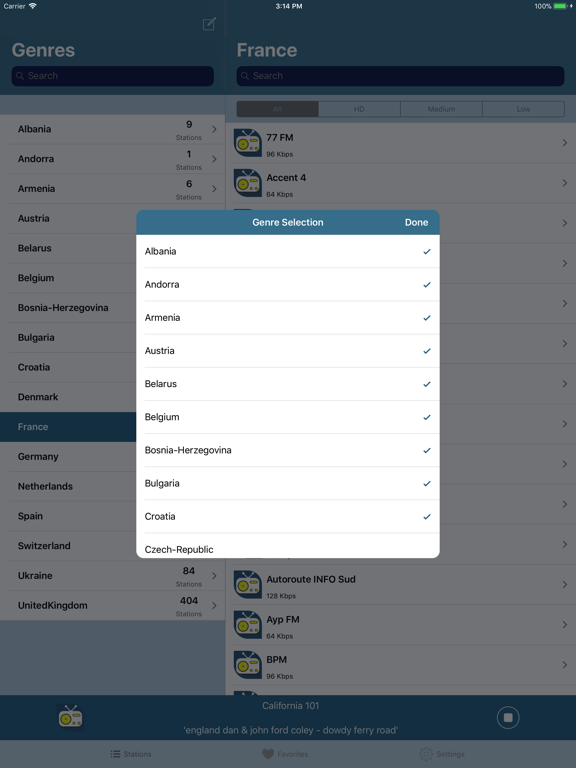Click the Autoroute INFO Sud radio icon
The width and height of the screenshot is (576, 768).
pos(247,584)
